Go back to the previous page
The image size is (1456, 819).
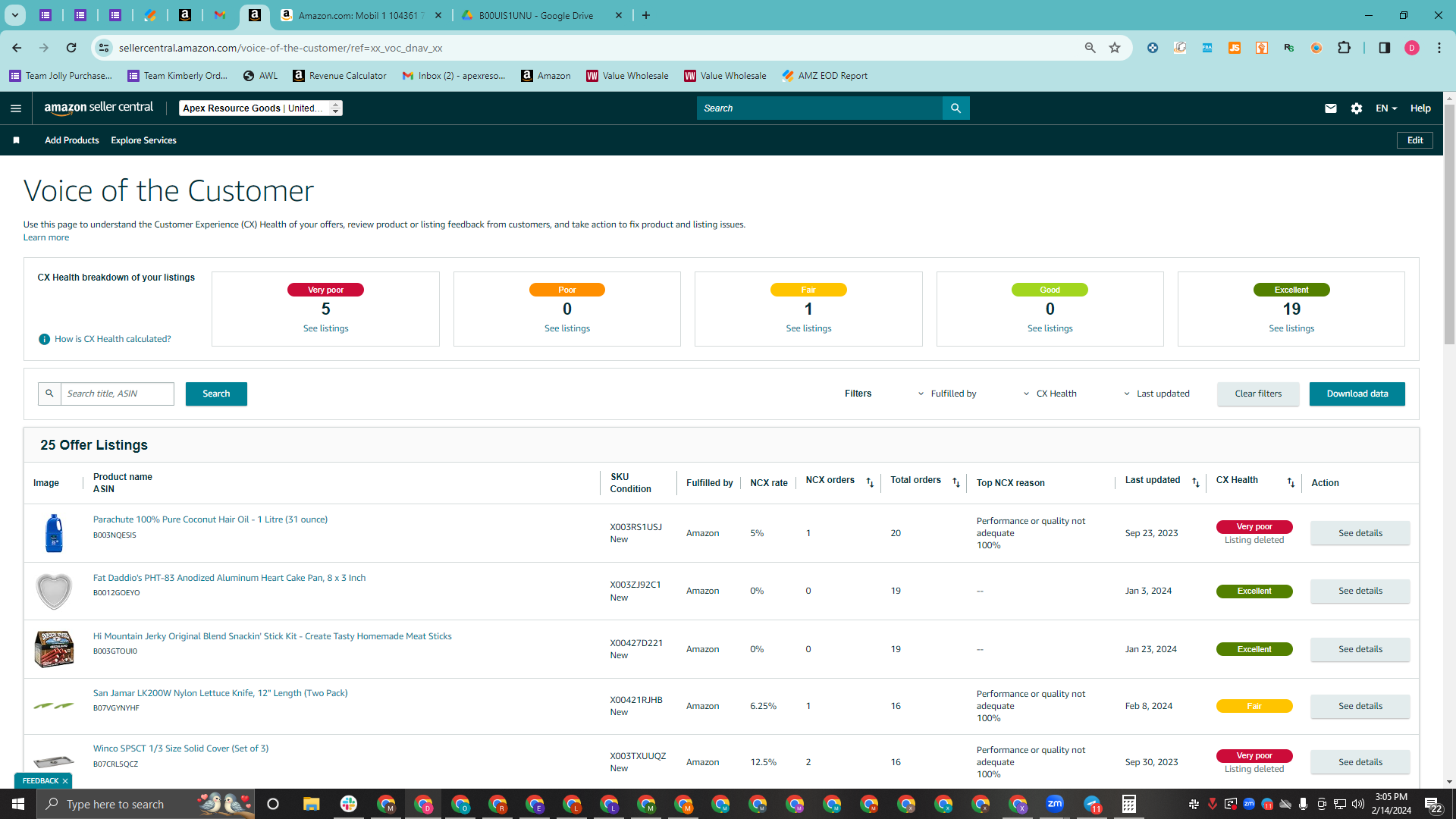tap(17, 48)
